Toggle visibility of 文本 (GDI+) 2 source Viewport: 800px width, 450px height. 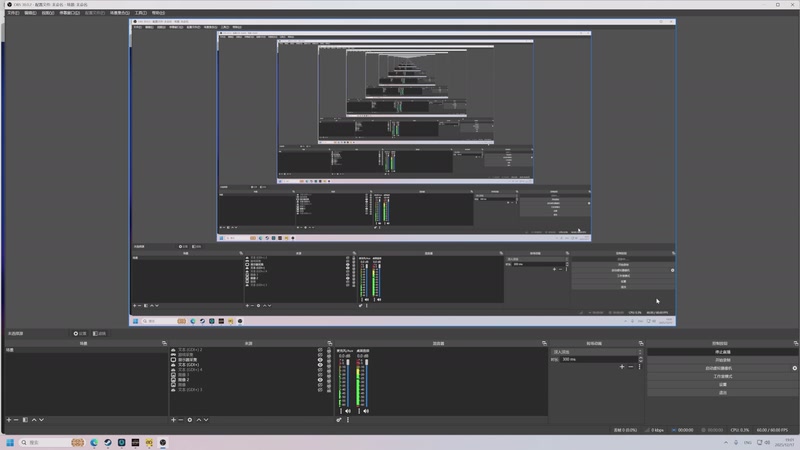(320, 350)
